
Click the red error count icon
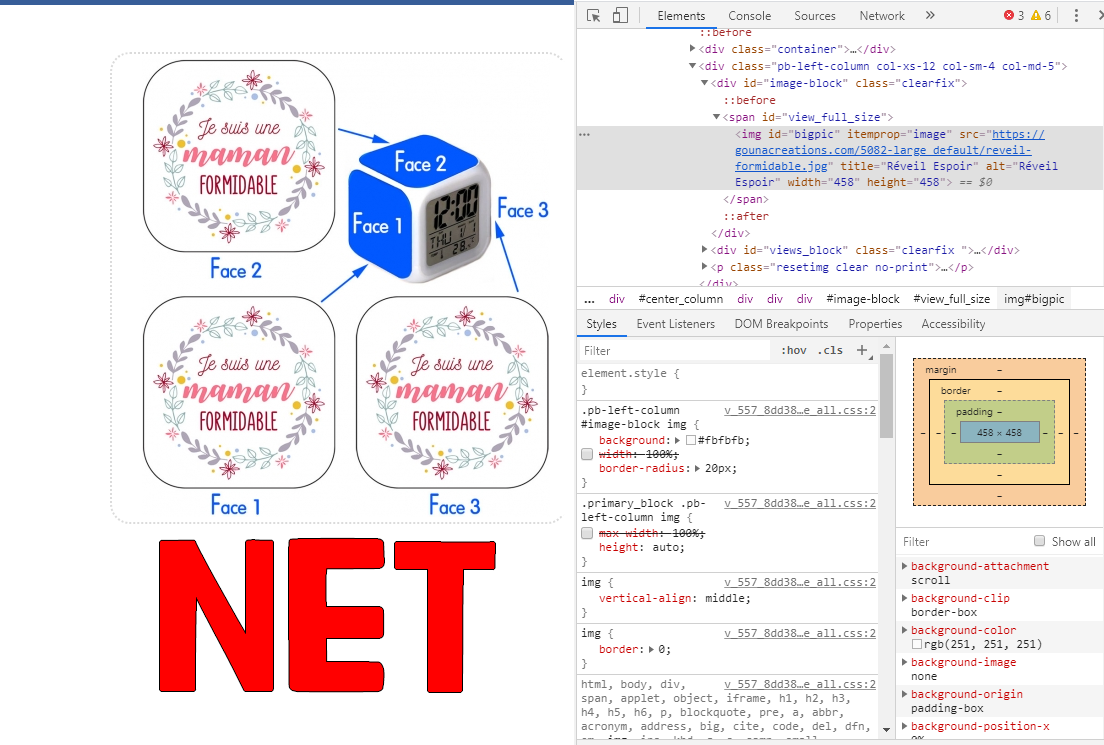coord(1009,15)
